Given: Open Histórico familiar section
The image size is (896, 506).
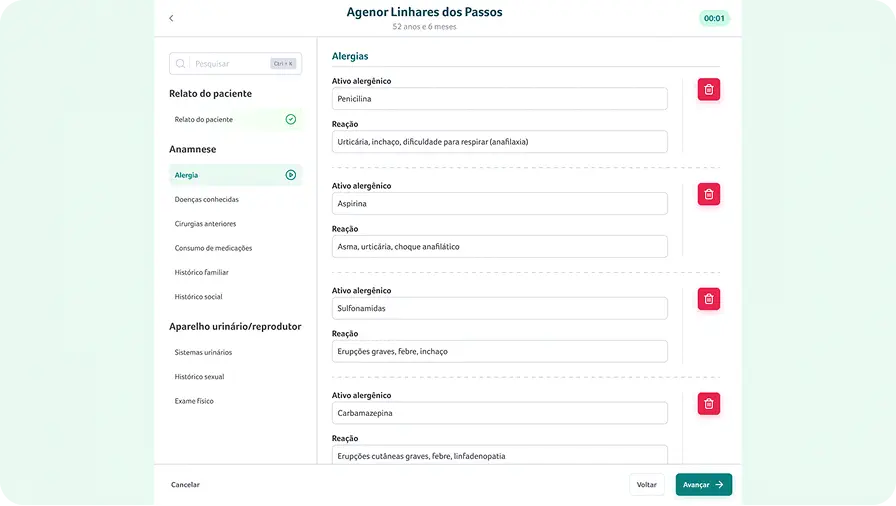Looking at the screenshot, I should 202,272.
